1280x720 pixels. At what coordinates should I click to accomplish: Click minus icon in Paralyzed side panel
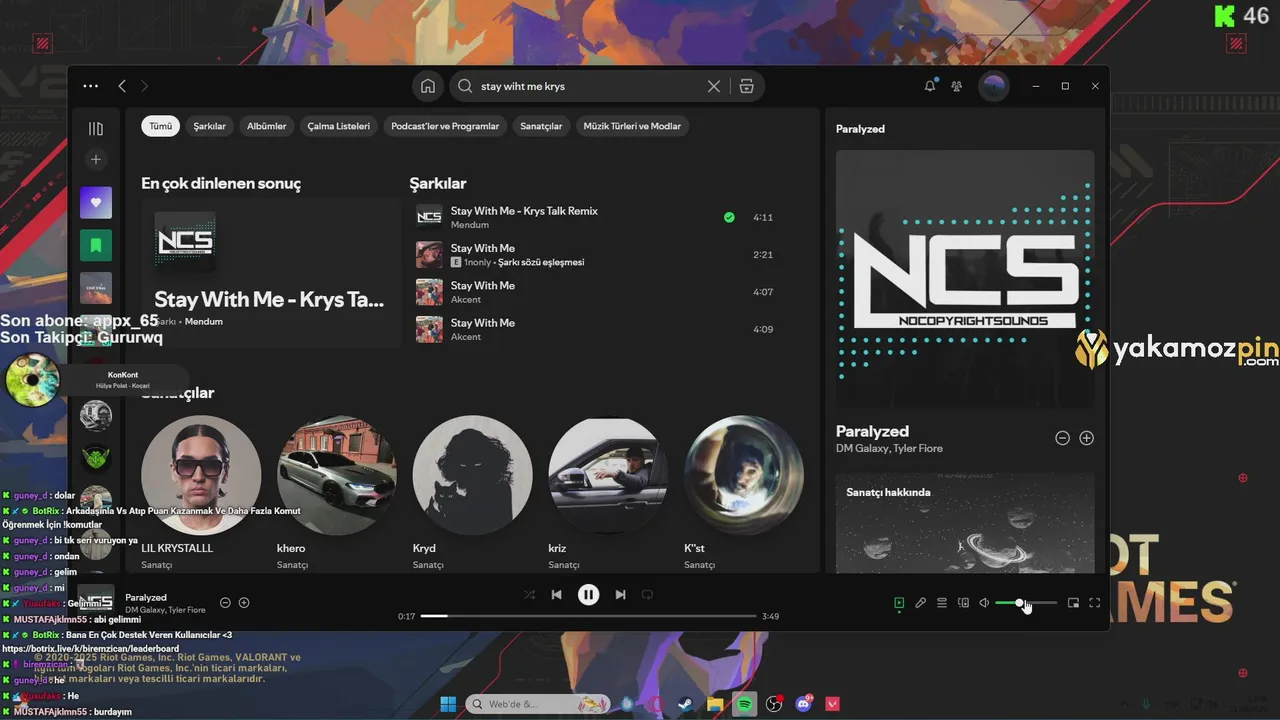click(1063, 438)
